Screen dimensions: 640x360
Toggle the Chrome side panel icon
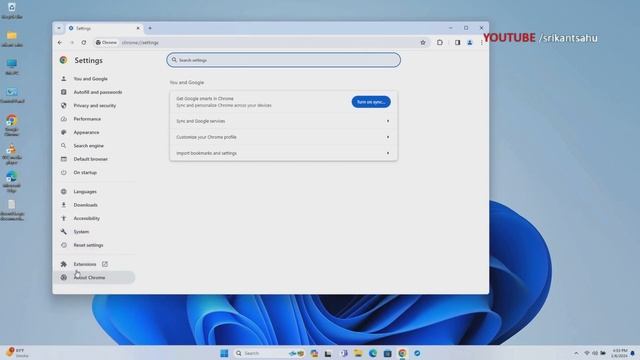pyautogui.click(x=457, y=42)
